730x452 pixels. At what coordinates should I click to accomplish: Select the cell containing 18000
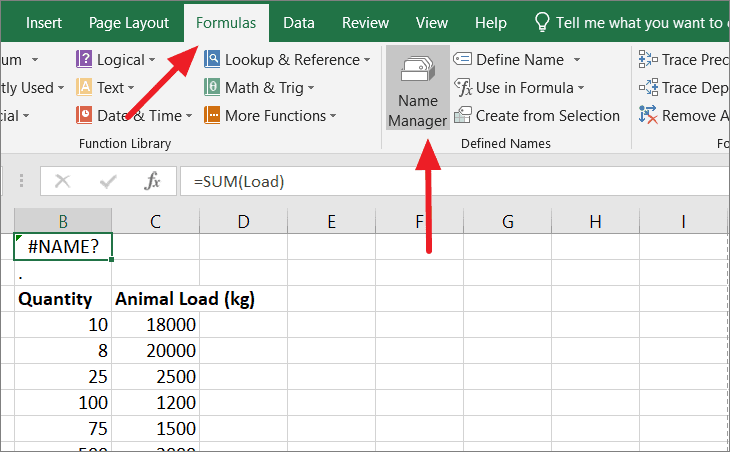[x=155, y=324]
